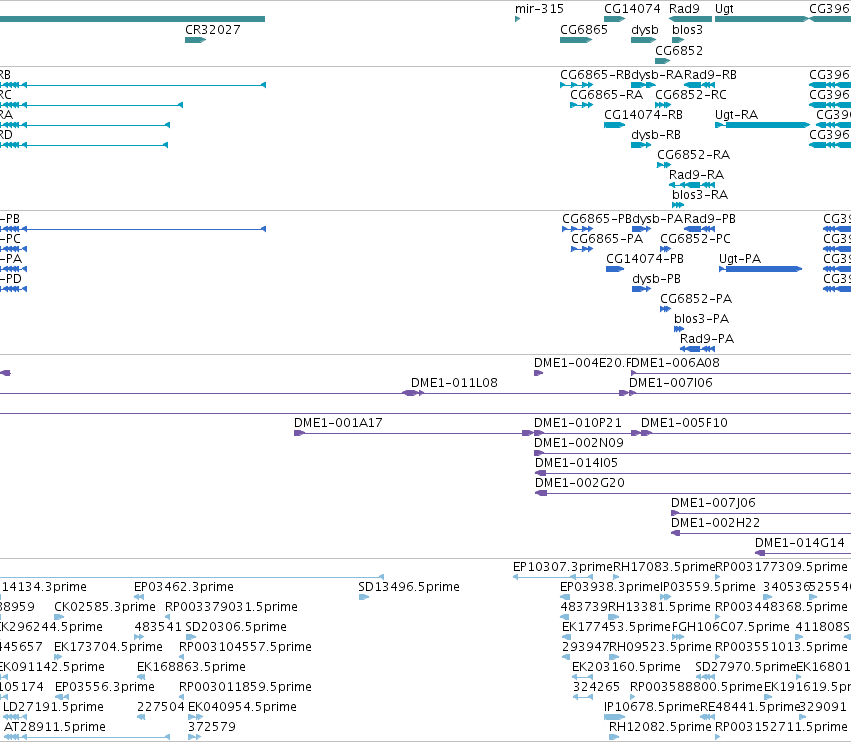
Task: Click the DME1-014I05 clone label
Action: click(576, 463)
